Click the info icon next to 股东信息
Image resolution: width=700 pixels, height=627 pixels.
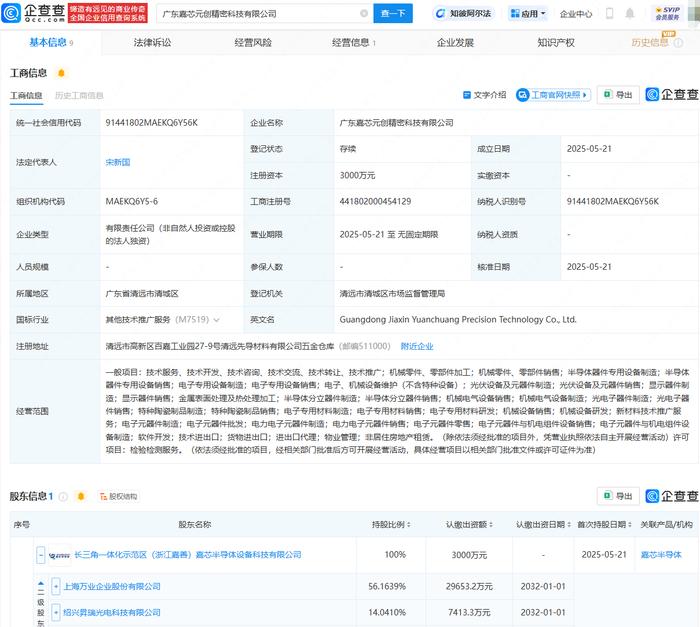coord(63,496)
